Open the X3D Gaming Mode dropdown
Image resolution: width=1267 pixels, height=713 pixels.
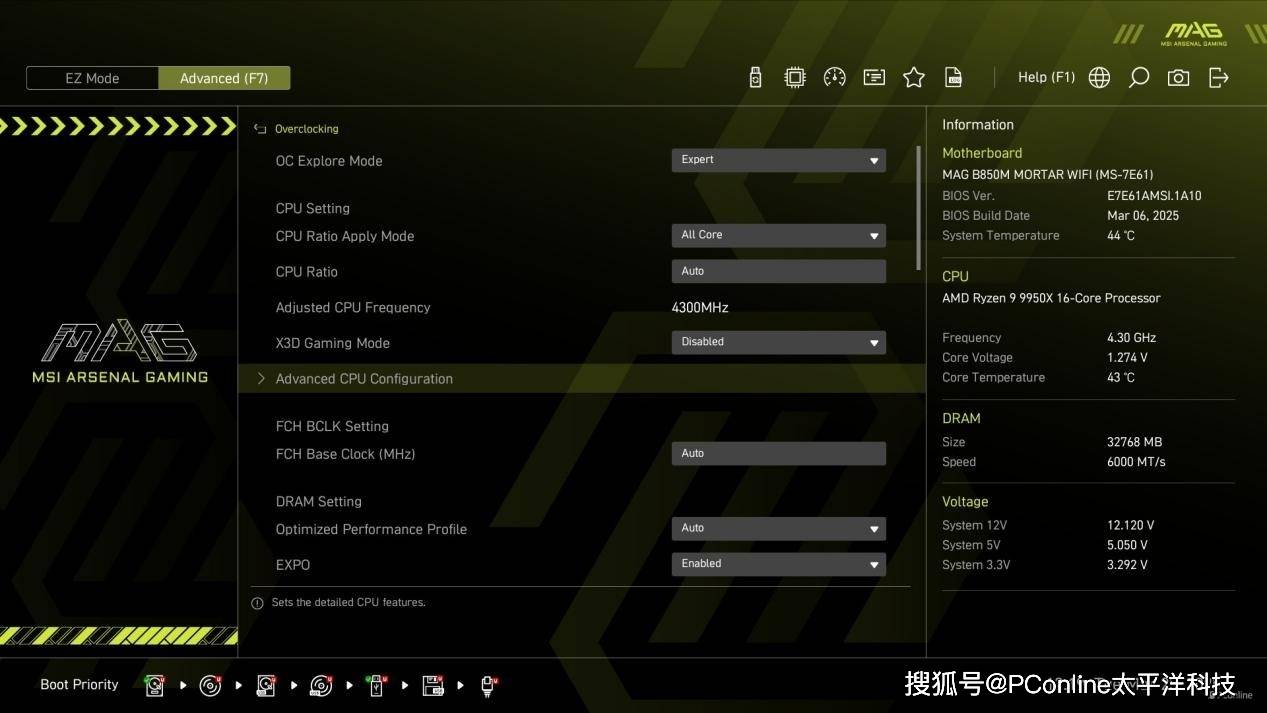[x=778, y=342]
